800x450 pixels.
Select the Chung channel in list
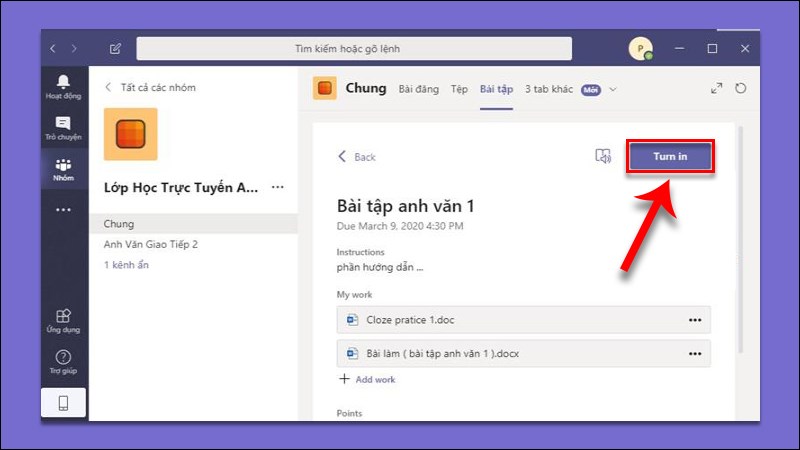pos(193,224)
